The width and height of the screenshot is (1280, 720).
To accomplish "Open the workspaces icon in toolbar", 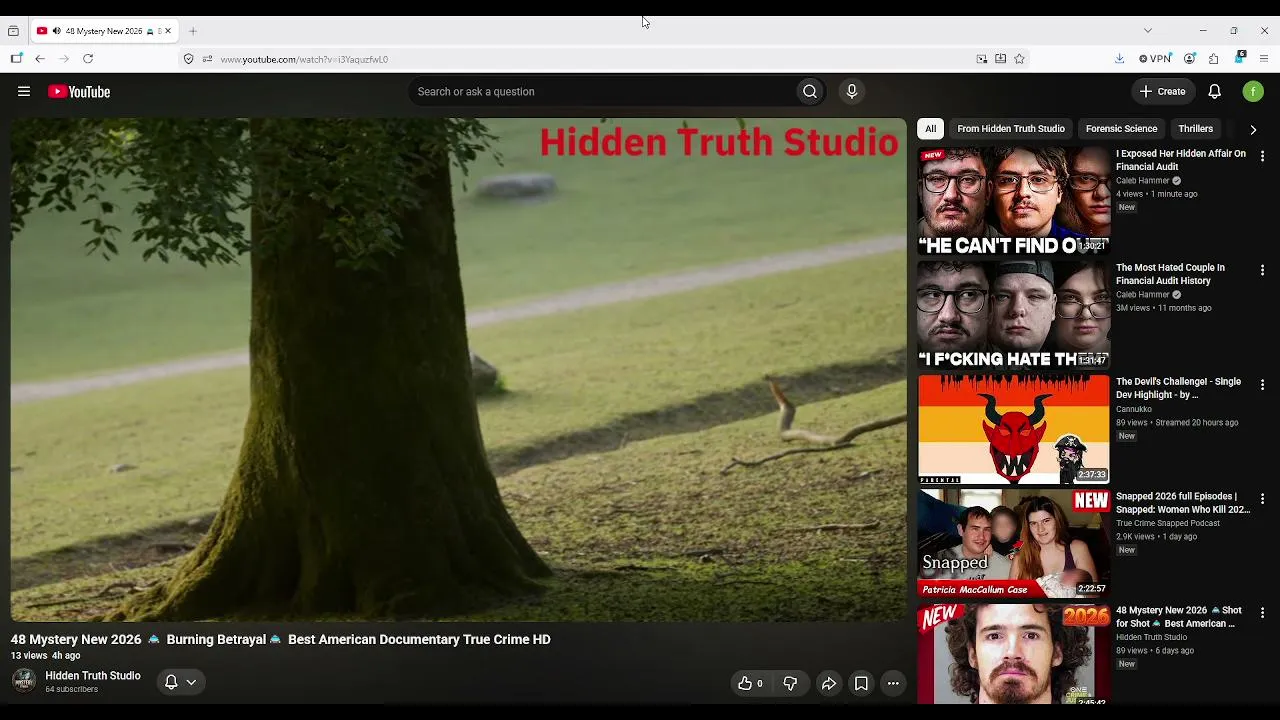I will click(x=16, y=59).
